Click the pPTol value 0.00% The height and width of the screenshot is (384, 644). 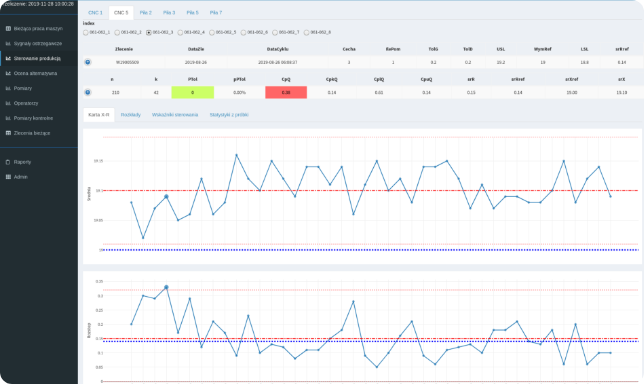tap(239, 93)
